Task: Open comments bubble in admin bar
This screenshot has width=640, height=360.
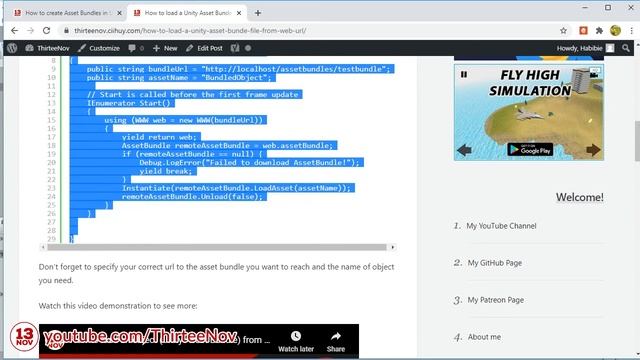Action: click(136, 48)
